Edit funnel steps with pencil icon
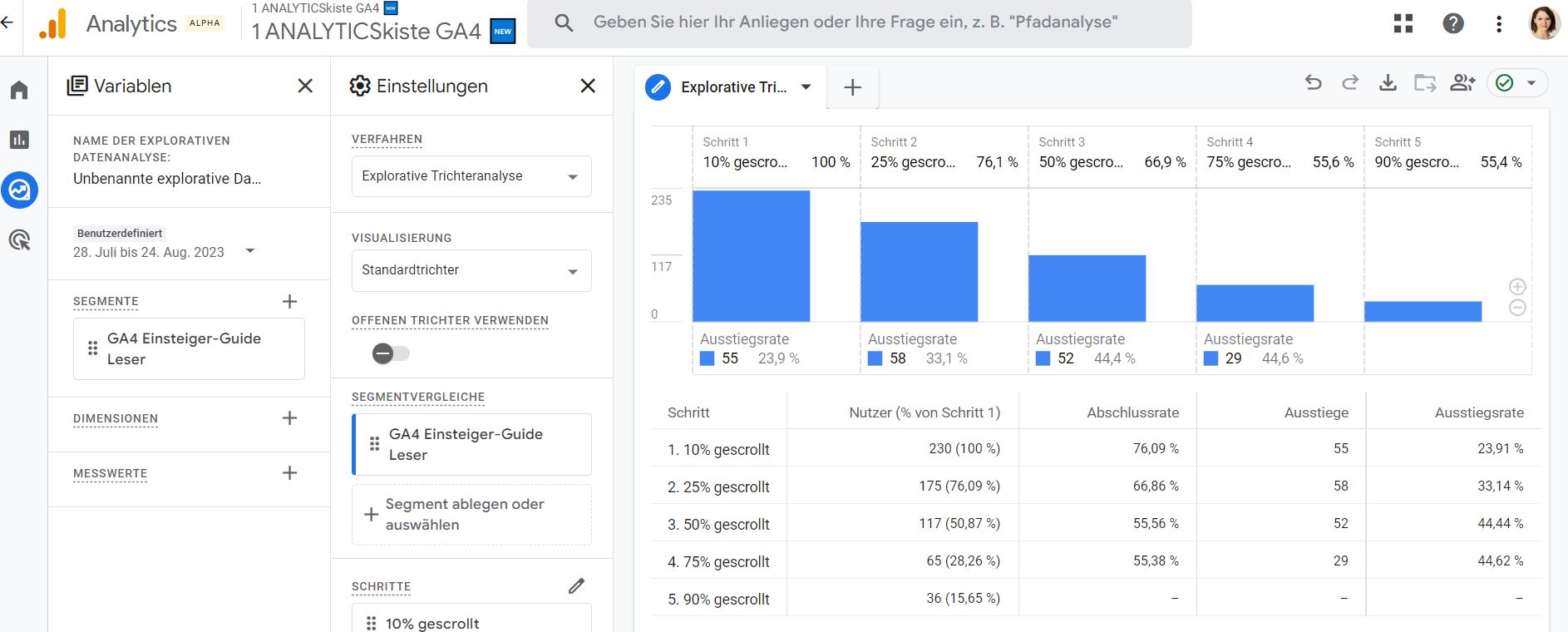This screenshot has height=632, width=1568. (x=576, y=586)
